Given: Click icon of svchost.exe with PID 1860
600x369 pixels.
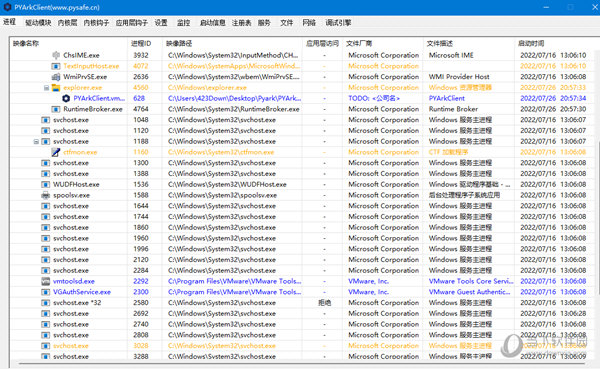Looking at the screenshot, I should (x=46, y=227).
